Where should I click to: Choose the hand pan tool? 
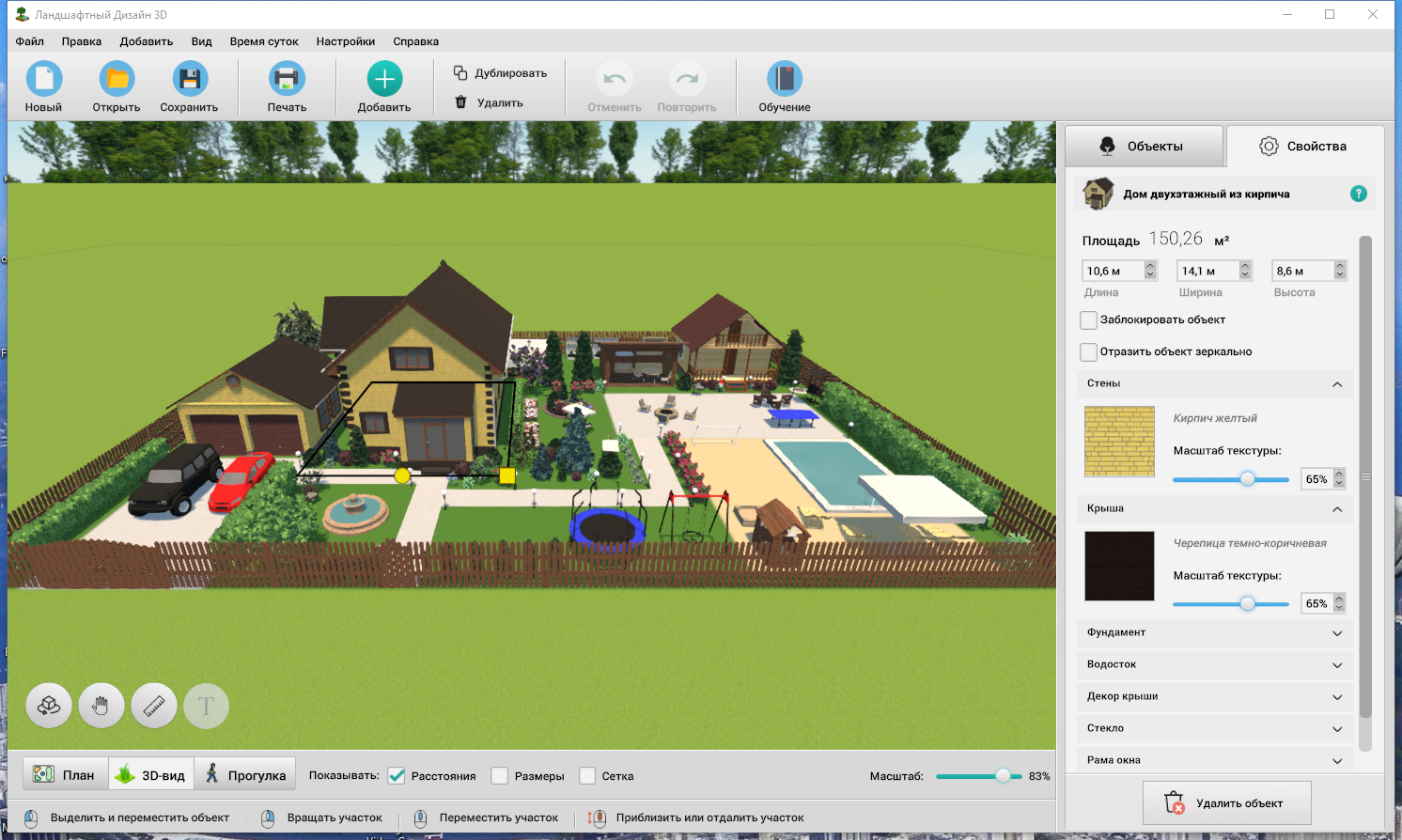(101, 706)
